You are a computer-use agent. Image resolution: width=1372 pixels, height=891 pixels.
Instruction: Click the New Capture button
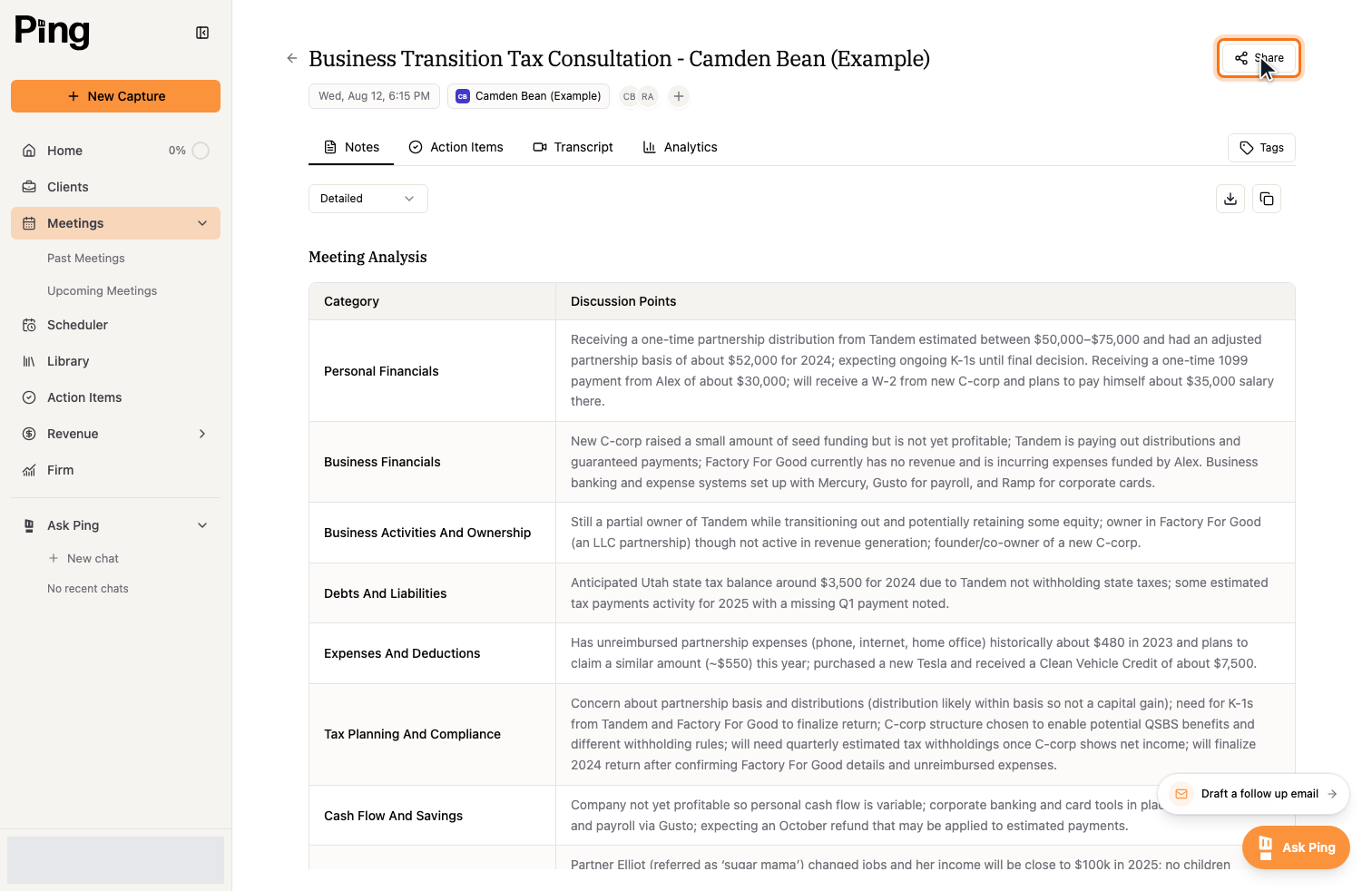point(115,96)
